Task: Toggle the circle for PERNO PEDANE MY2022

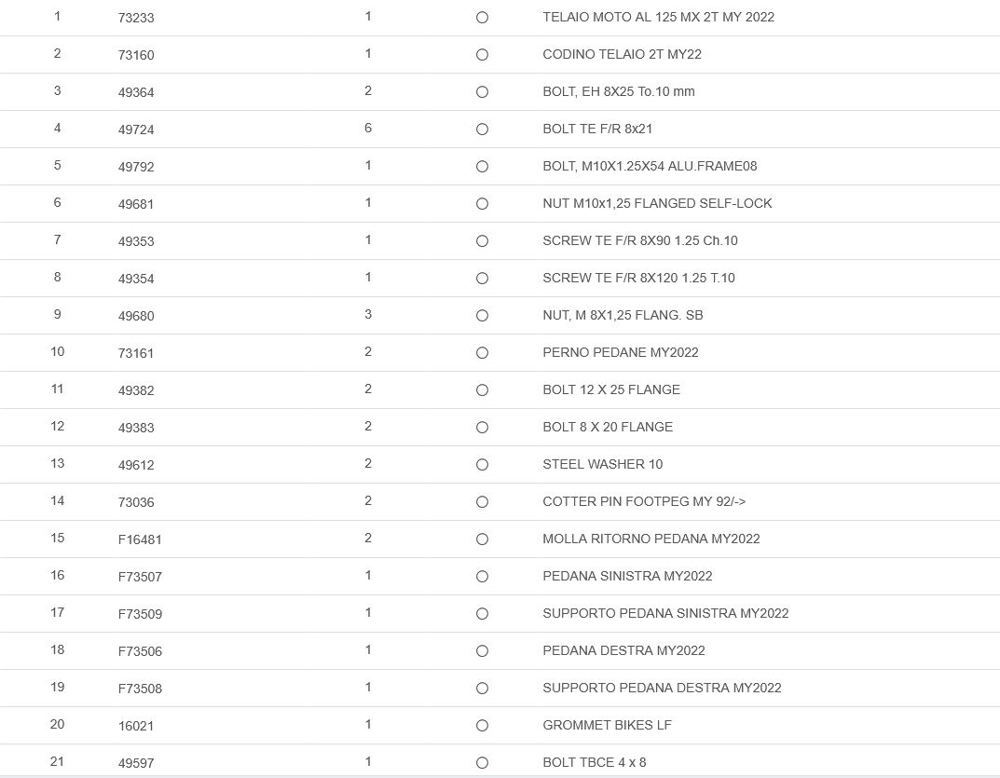Action: click(482, 353)
